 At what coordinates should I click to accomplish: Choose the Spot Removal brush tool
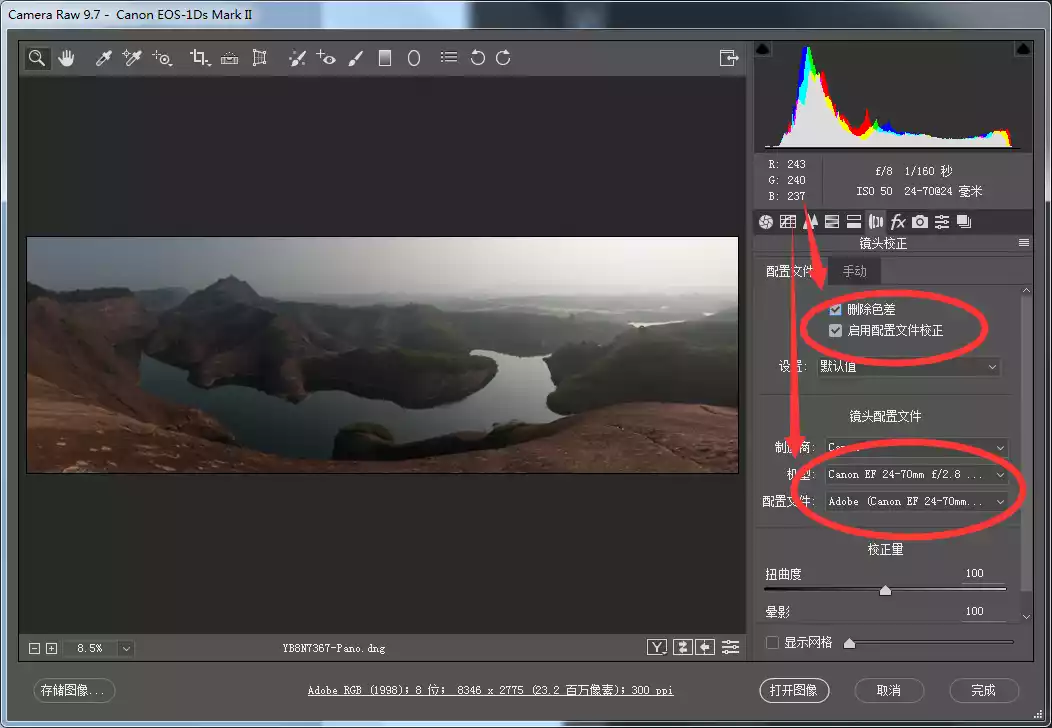[x=297, y=58]
